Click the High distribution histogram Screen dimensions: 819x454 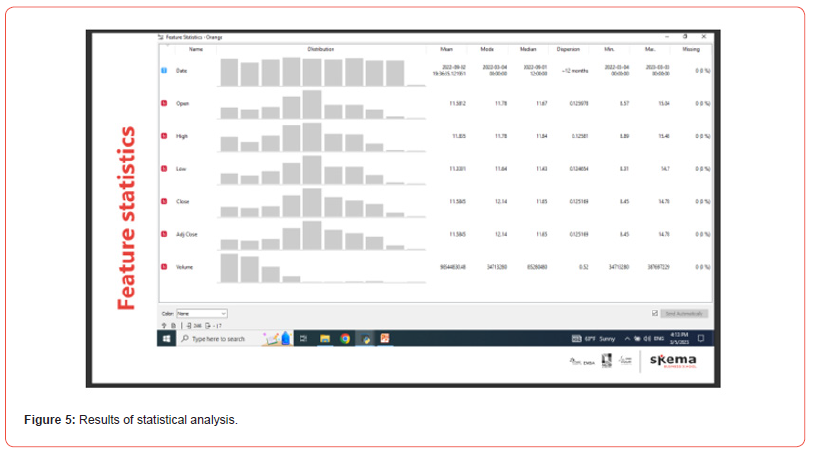(322, 137)
